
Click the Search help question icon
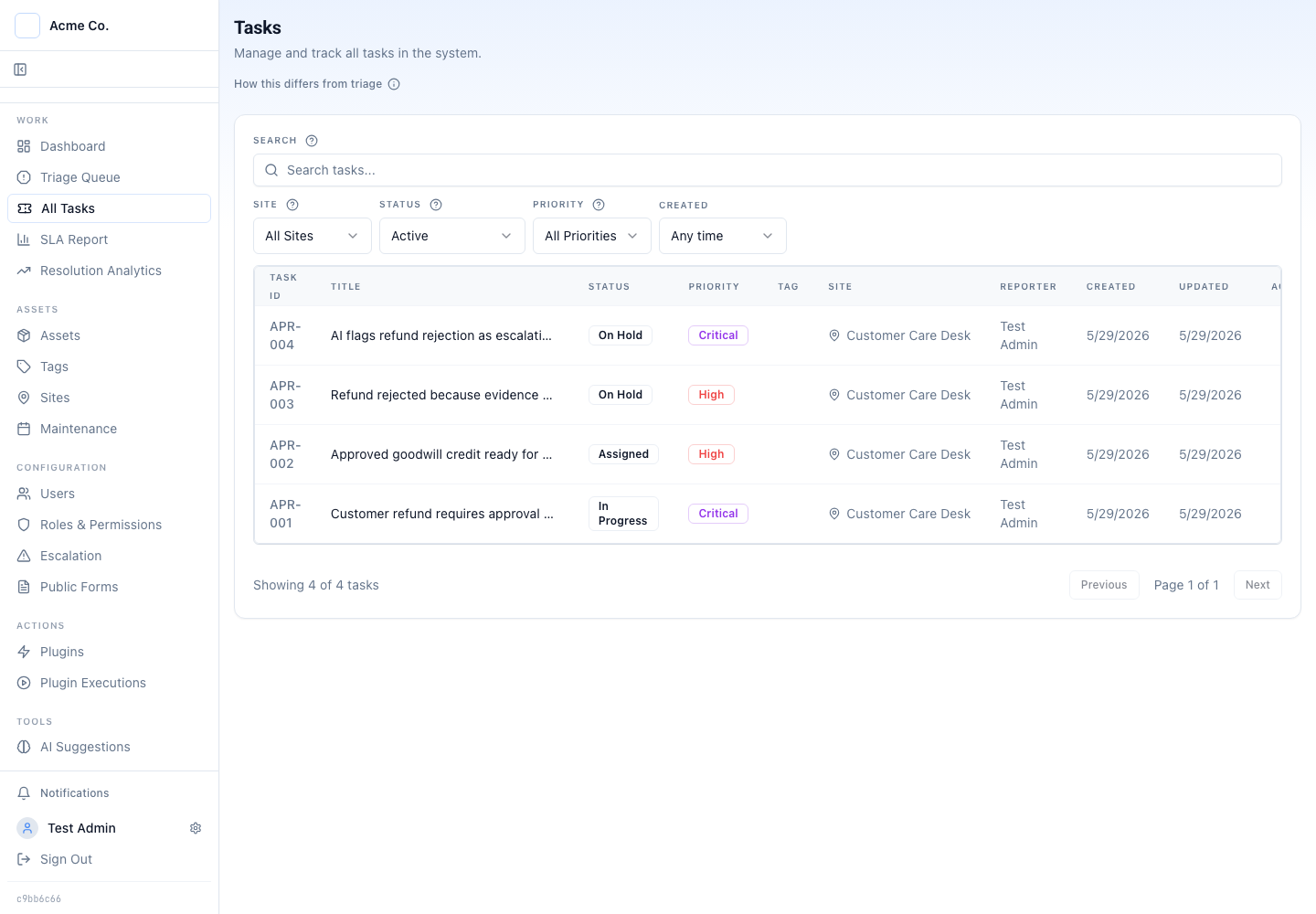click(312, 141)
